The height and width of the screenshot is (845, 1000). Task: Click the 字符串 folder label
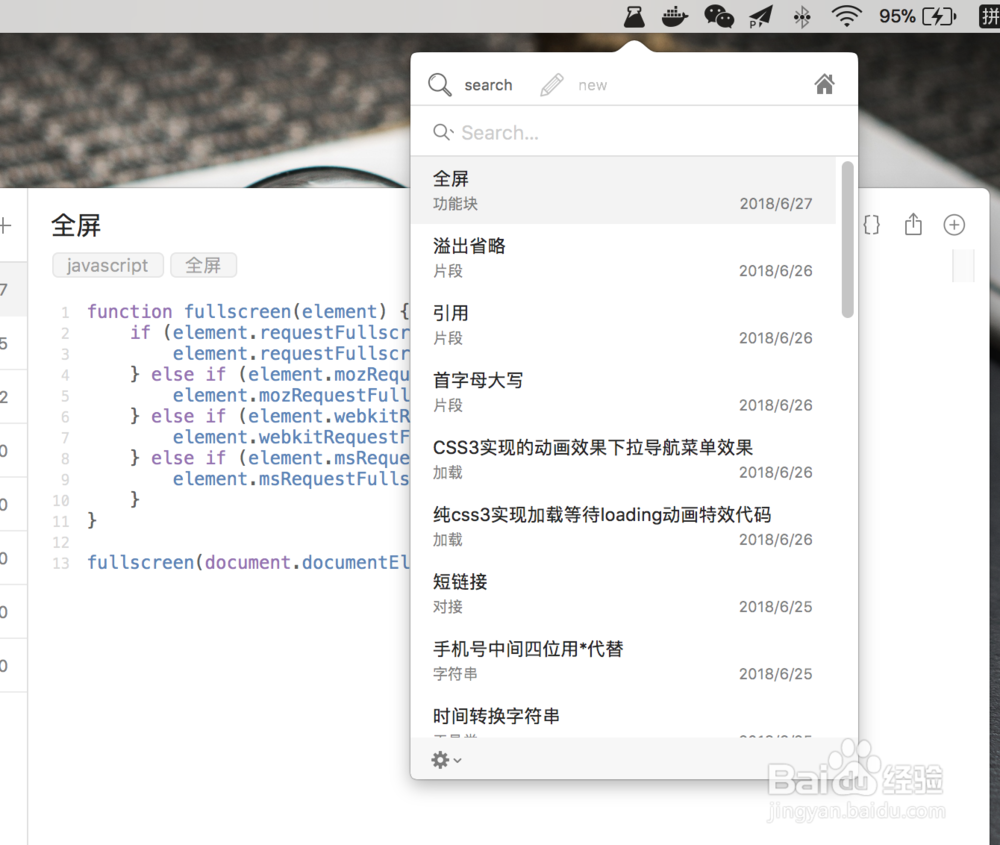[x=455, y=673]
